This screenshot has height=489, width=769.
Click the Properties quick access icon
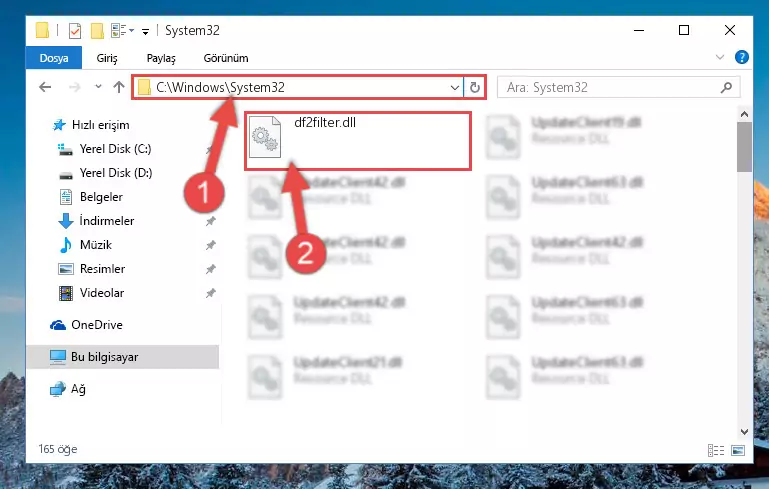[x=75, y=31]
